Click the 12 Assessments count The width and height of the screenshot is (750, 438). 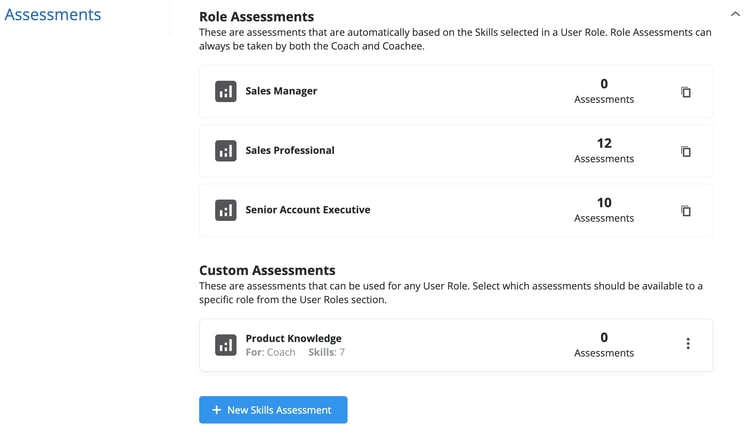pos(604,151)
